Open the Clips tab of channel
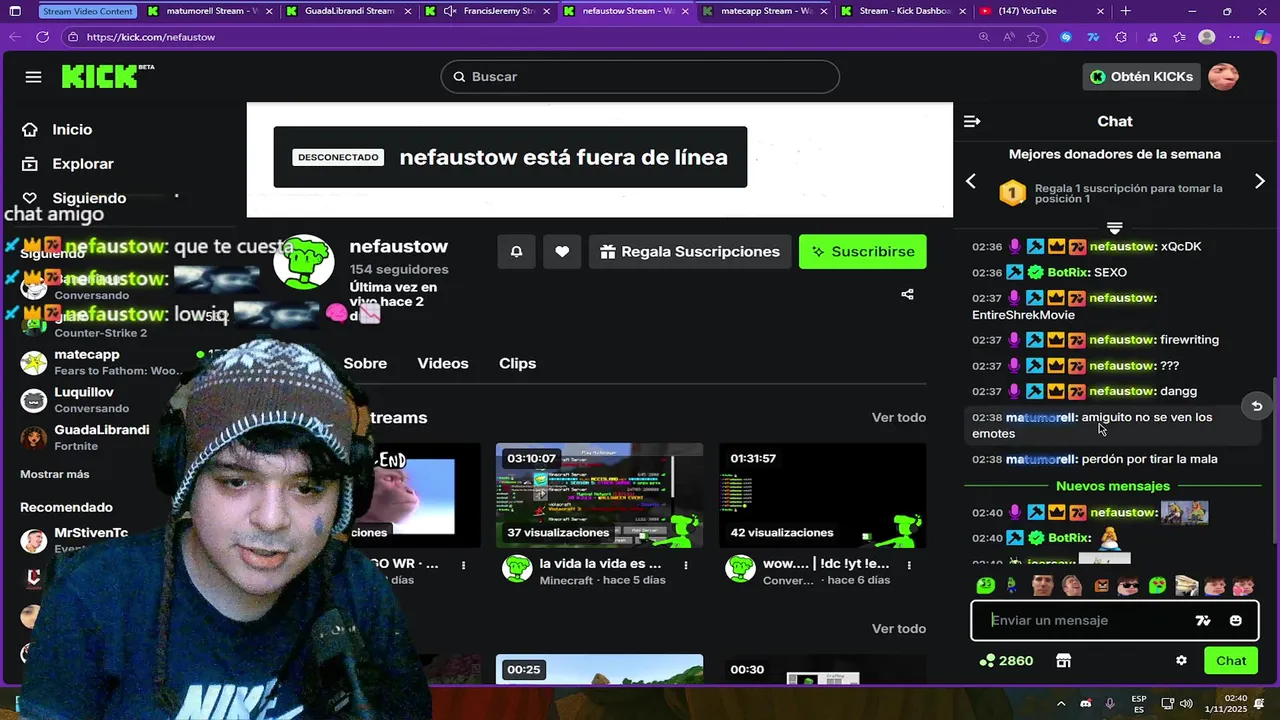Viewport: 1280px width, 720px height. (517, 364)
